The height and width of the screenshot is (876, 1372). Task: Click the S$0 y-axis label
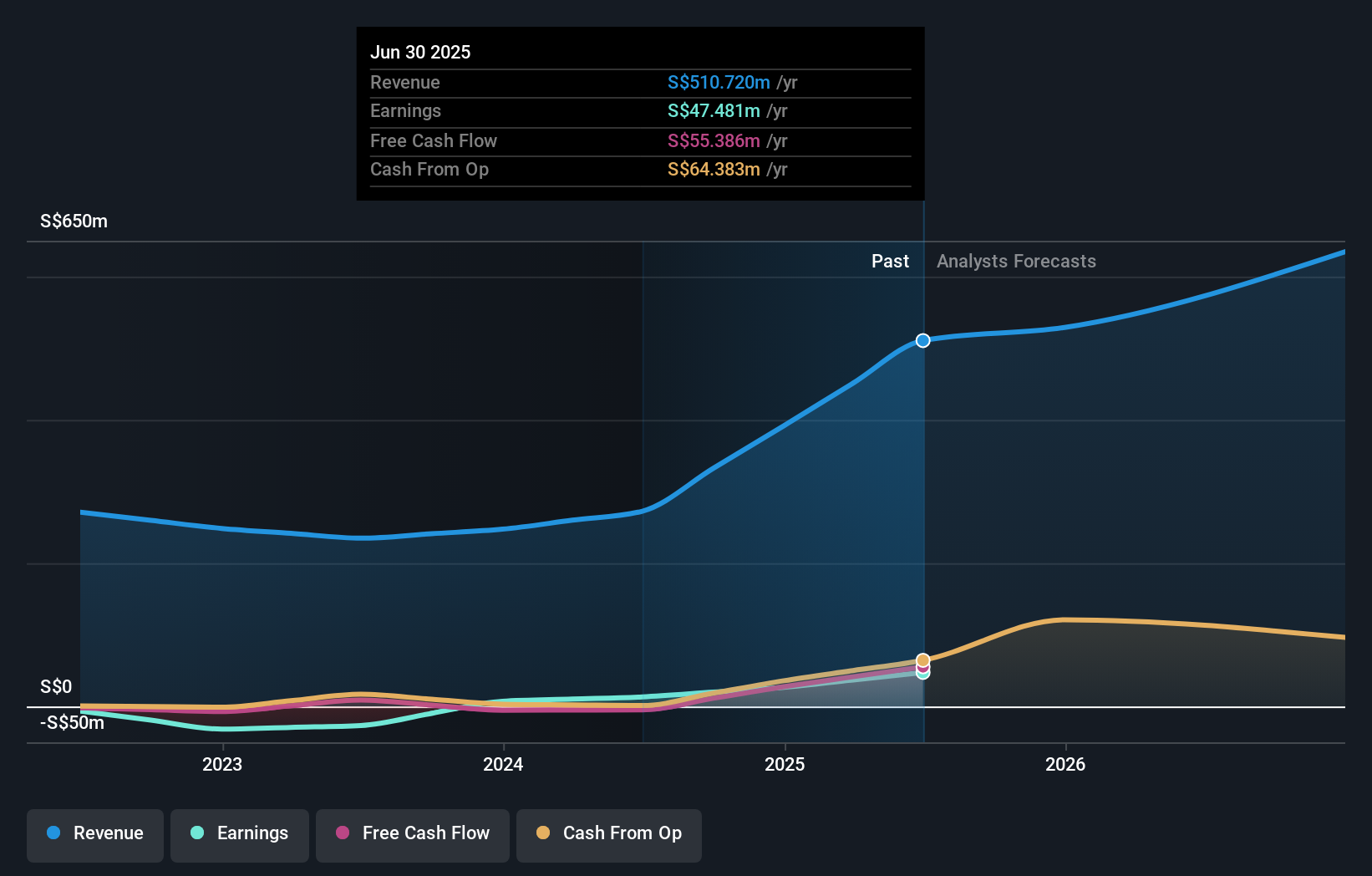point(56,687)
